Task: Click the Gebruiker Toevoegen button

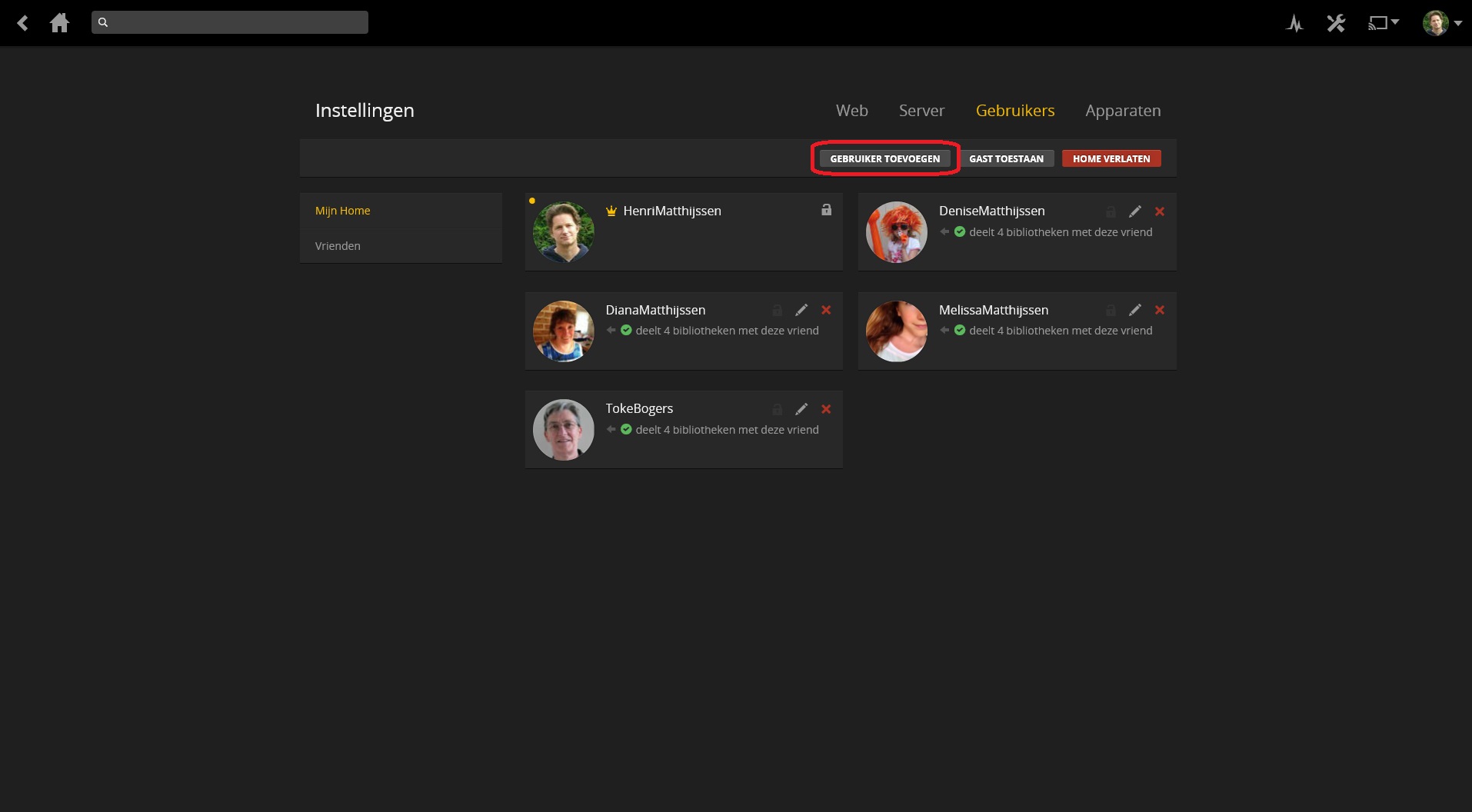Action: click(x=884, y=158)
